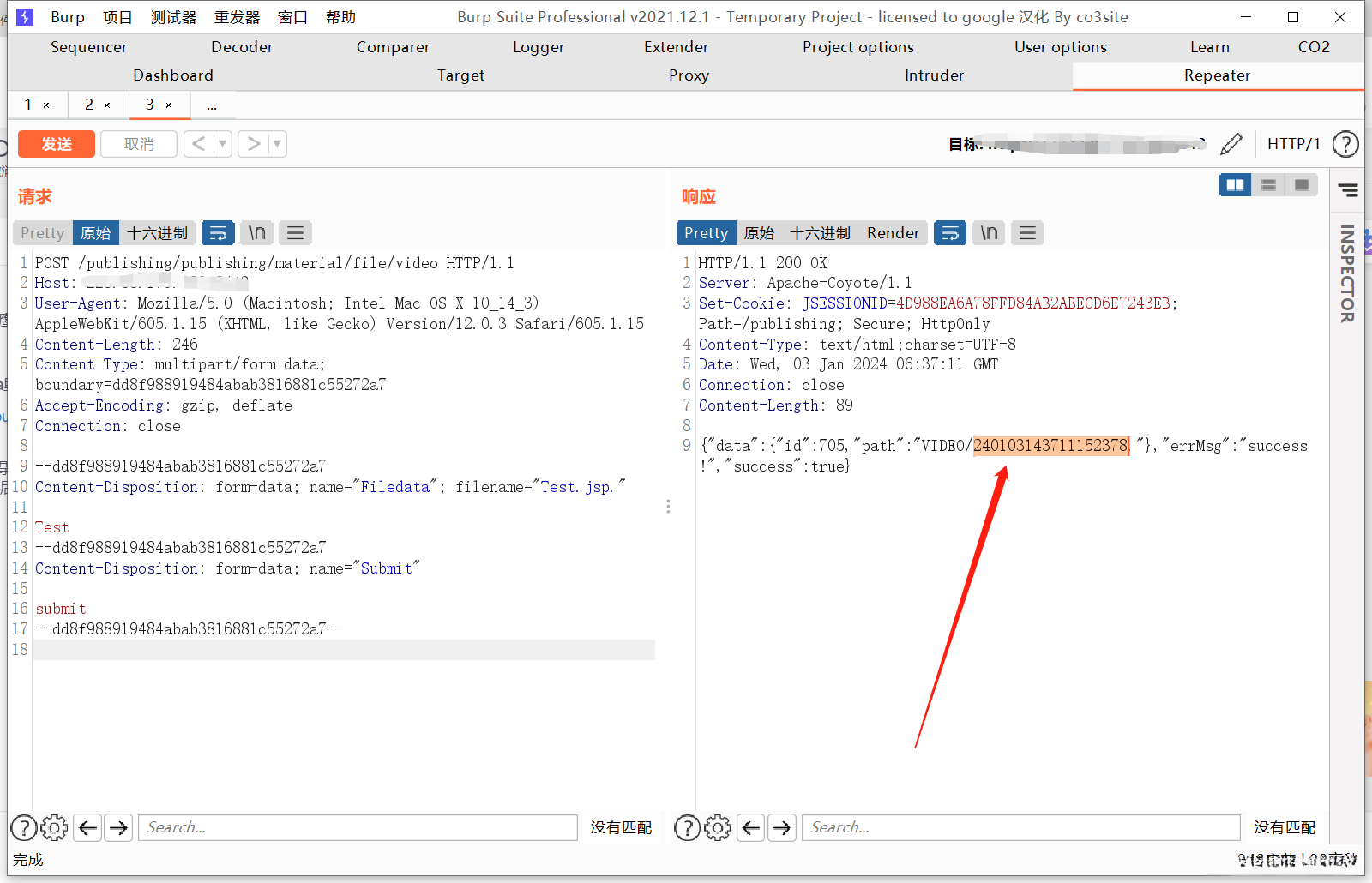Go to previous match in request search
This screenshot has height=883, width=1372.
pyautogui.click(x=87, y=827)
